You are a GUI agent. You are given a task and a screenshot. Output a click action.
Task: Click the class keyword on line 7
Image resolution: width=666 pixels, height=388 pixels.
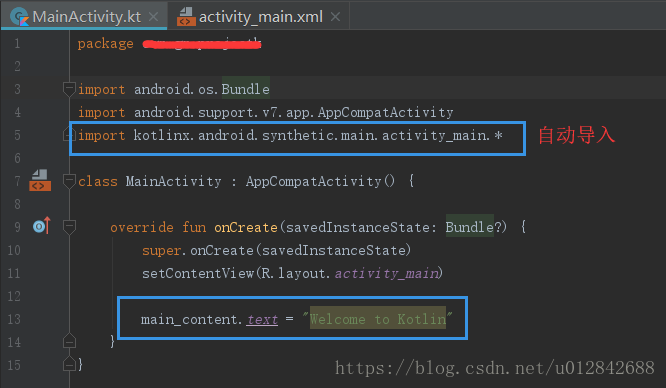[97, 181]
